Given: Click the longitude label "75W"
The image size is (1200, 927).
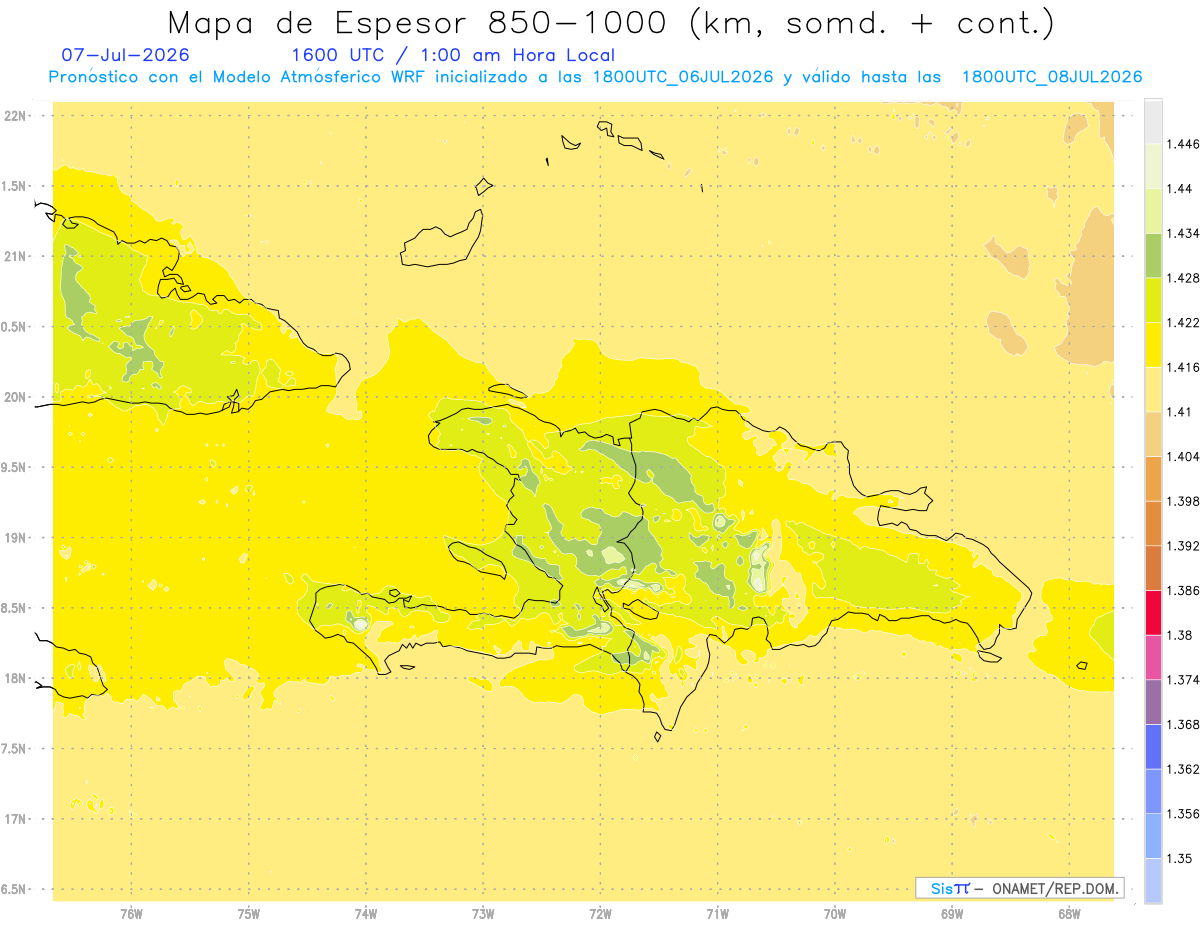Looking at the screenshot, I should [249, 913].
